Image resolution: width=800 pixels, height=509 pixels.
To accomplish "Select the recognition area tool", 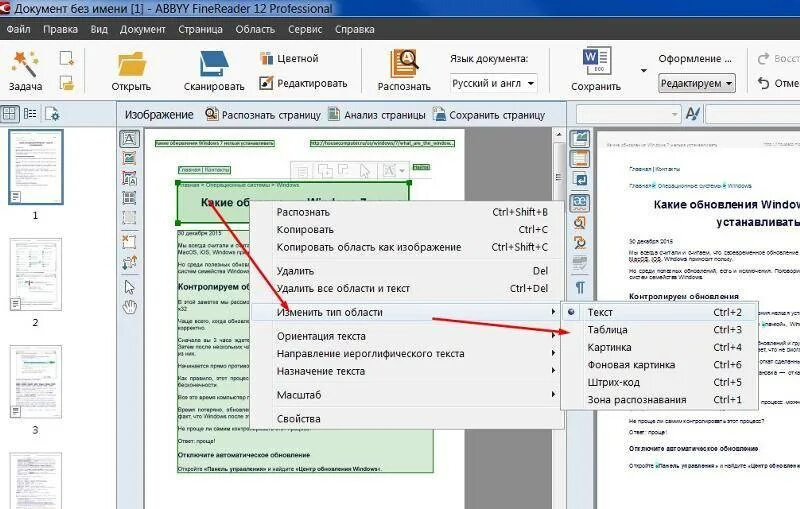I will pyautogui.click(x=129, y=218).
